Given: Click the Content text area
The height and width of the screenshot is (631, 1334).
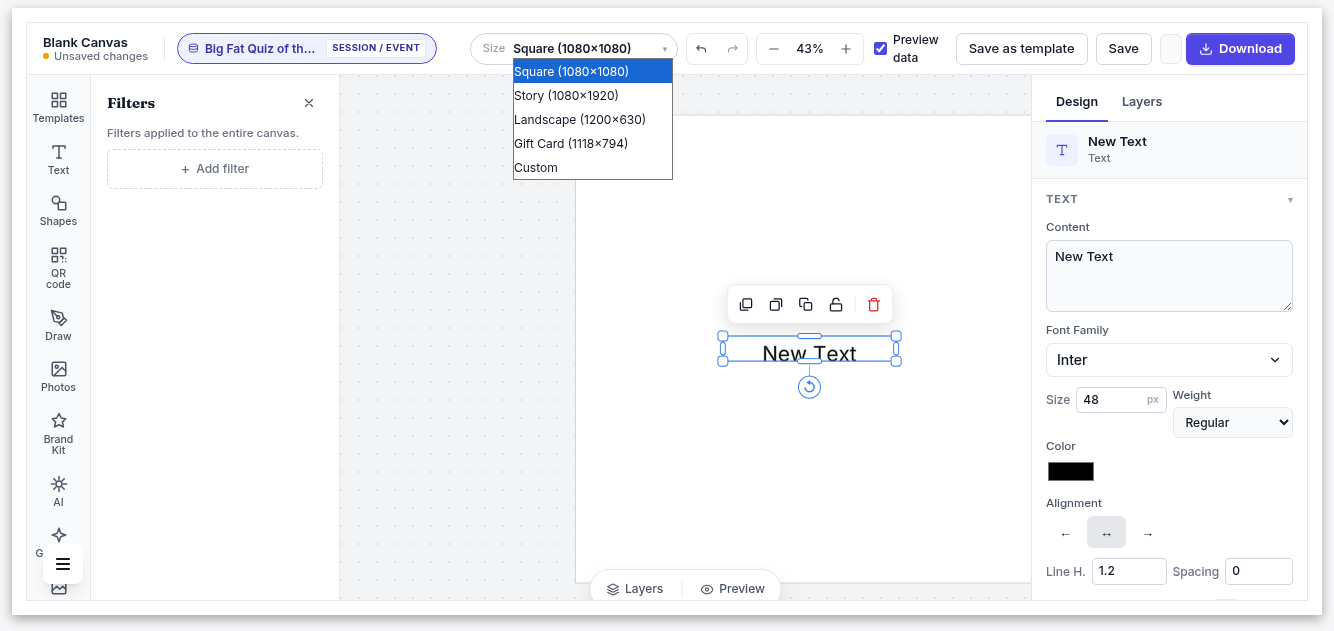Looking at the screenshot, I should [x=1169, y=276].
